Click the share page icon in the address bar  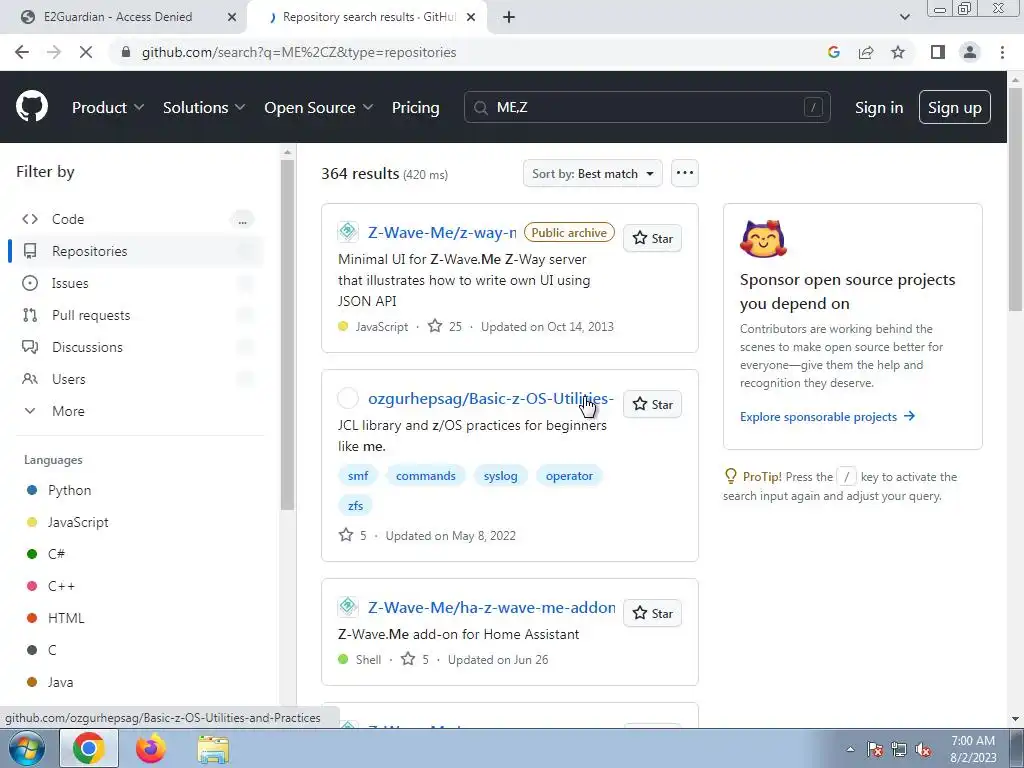tap(866, 52)
